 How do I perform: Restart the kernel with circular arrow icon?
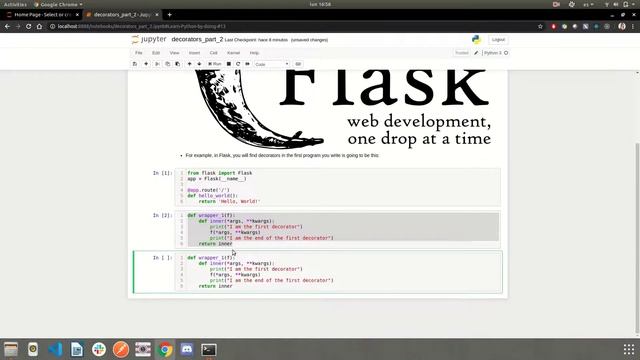point(238,64)
